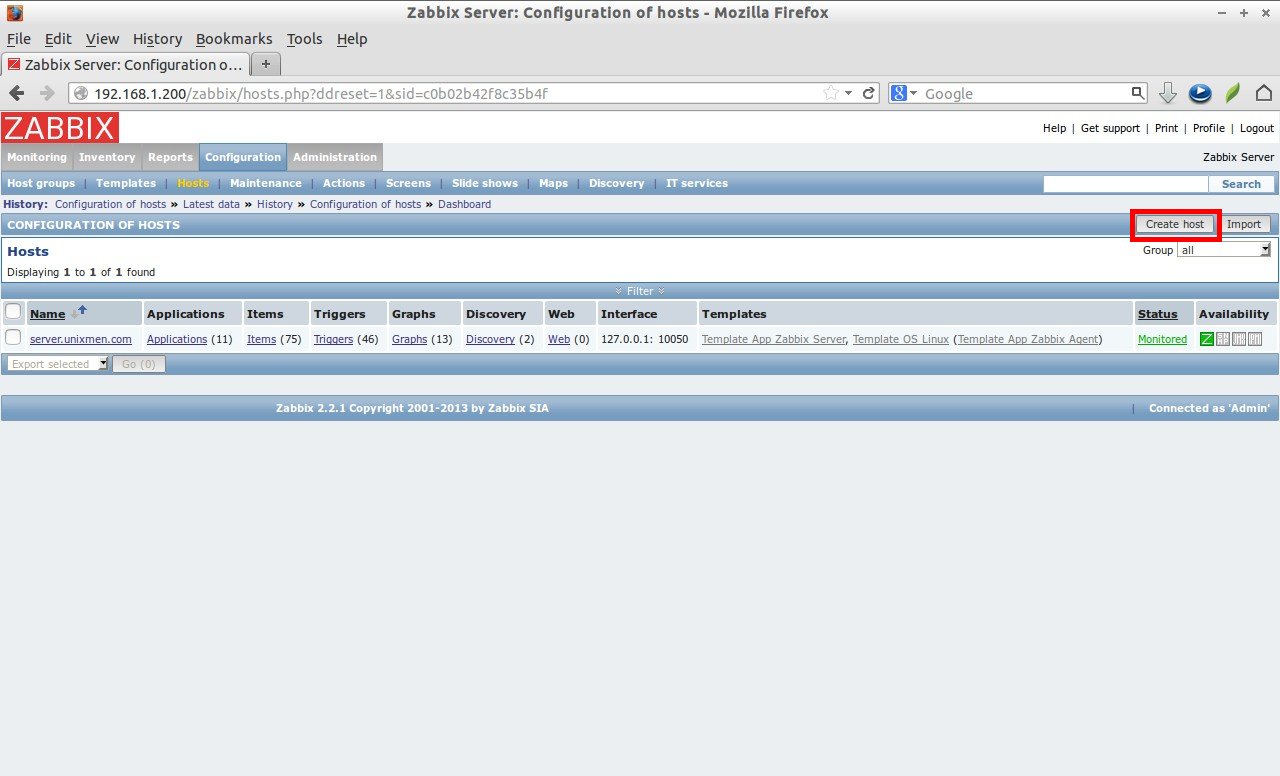Click the ZABBIX logo
The width and height of the screenshot is (1280, 776).
click(x=60, y=127)
